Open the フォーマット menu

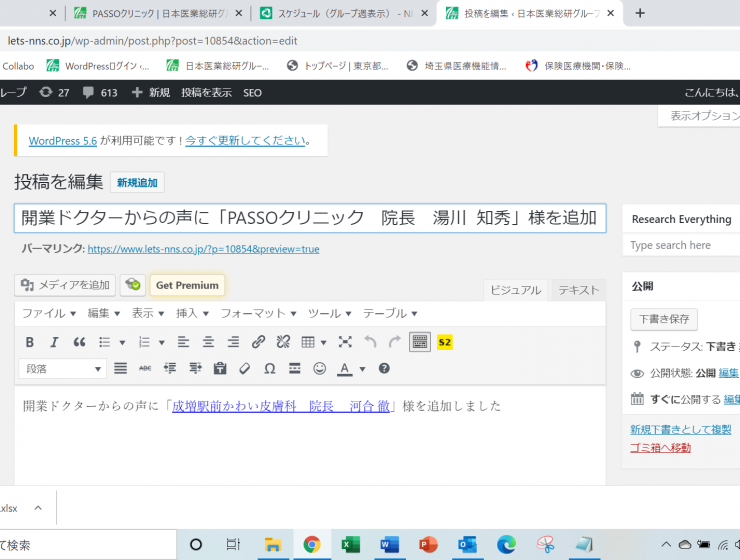click(x=258, y=313)
